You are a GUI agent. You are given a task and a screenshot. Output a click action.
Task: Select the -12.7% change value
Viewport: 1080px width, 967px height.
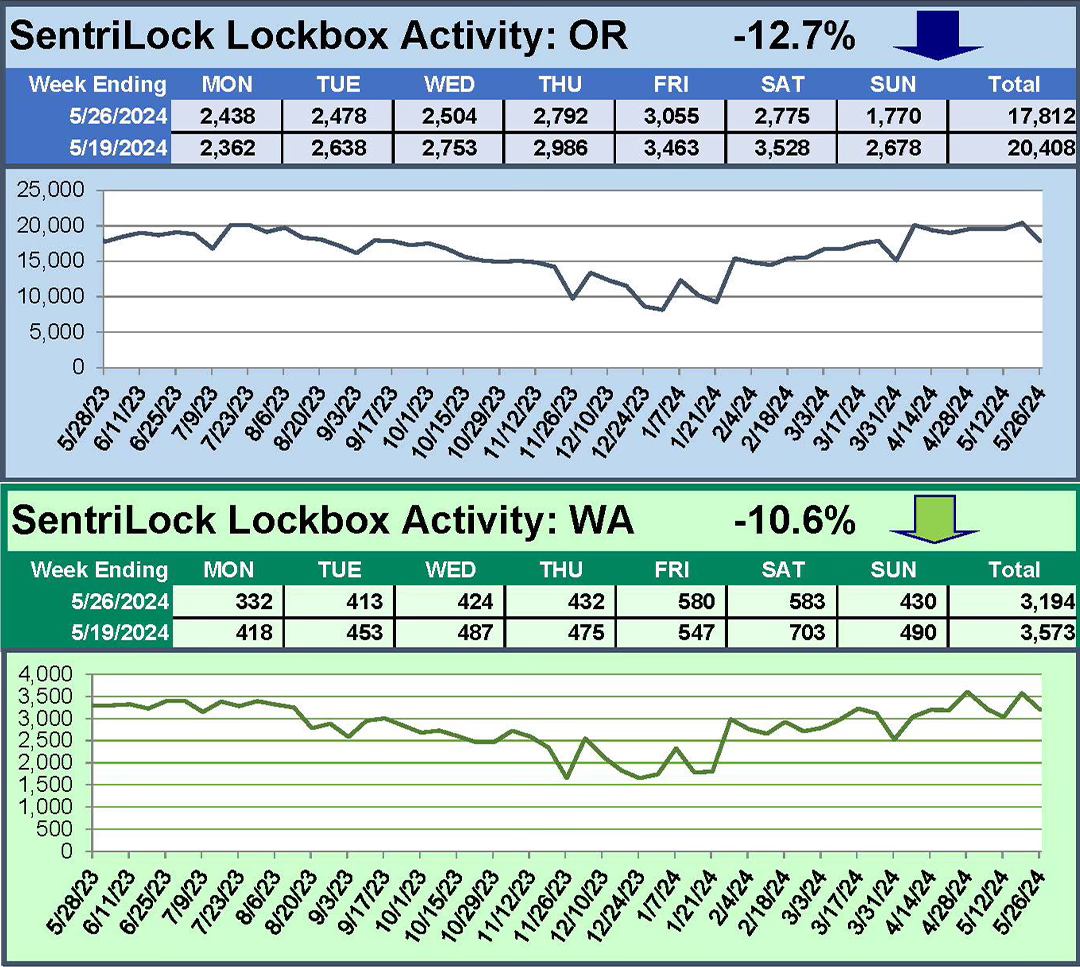(x=794, y=35)
